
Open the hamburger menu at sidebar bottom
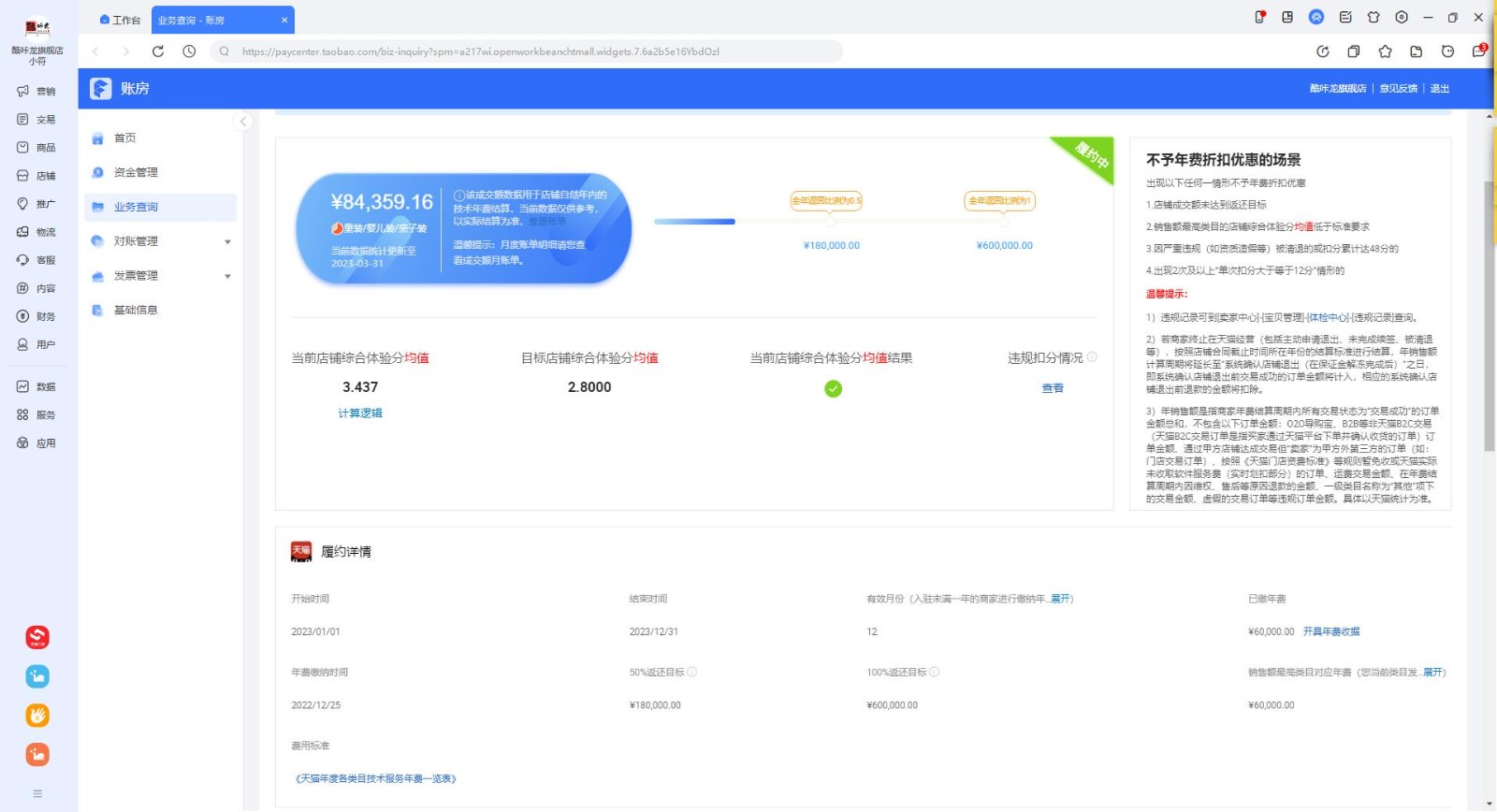click(x=37, y=793)
